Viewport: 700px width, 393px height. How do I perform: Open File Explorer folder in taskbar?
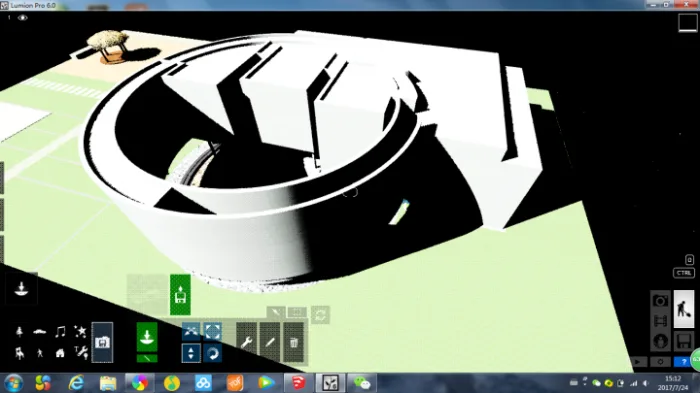pos(108,383)
